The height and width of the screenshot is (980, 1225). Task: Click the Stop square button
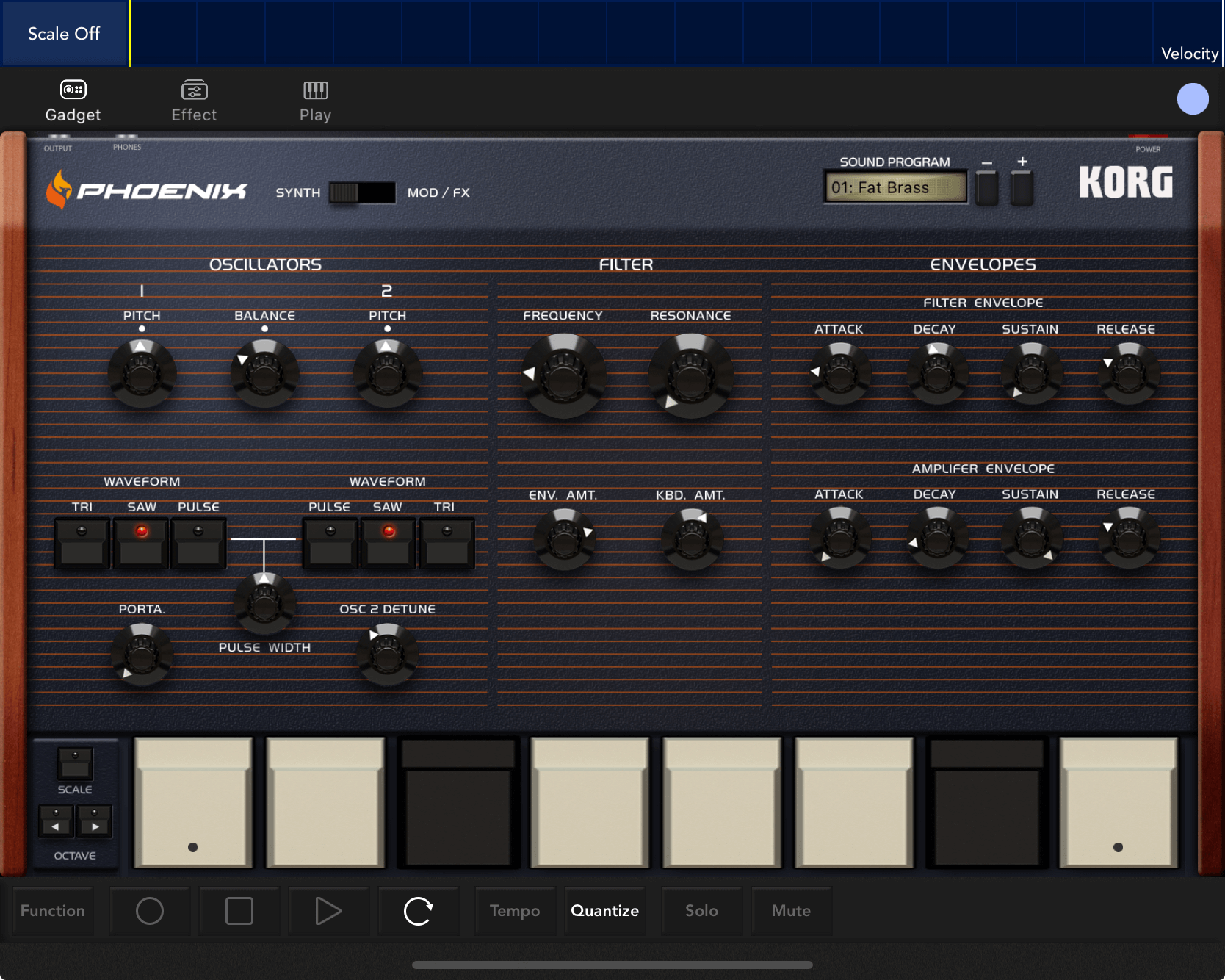239,911
